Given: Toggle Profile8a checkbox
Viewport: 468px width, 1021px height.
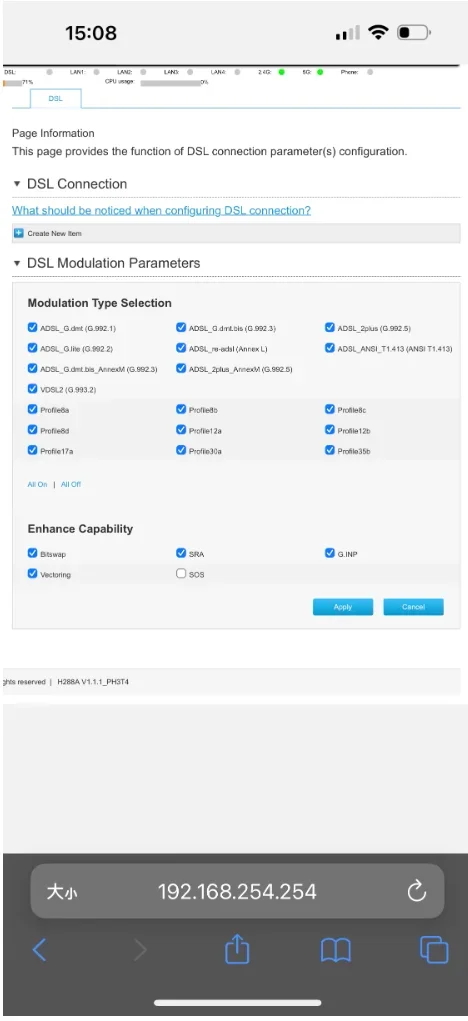Looking at the screenshot, I should click(33, 410).
